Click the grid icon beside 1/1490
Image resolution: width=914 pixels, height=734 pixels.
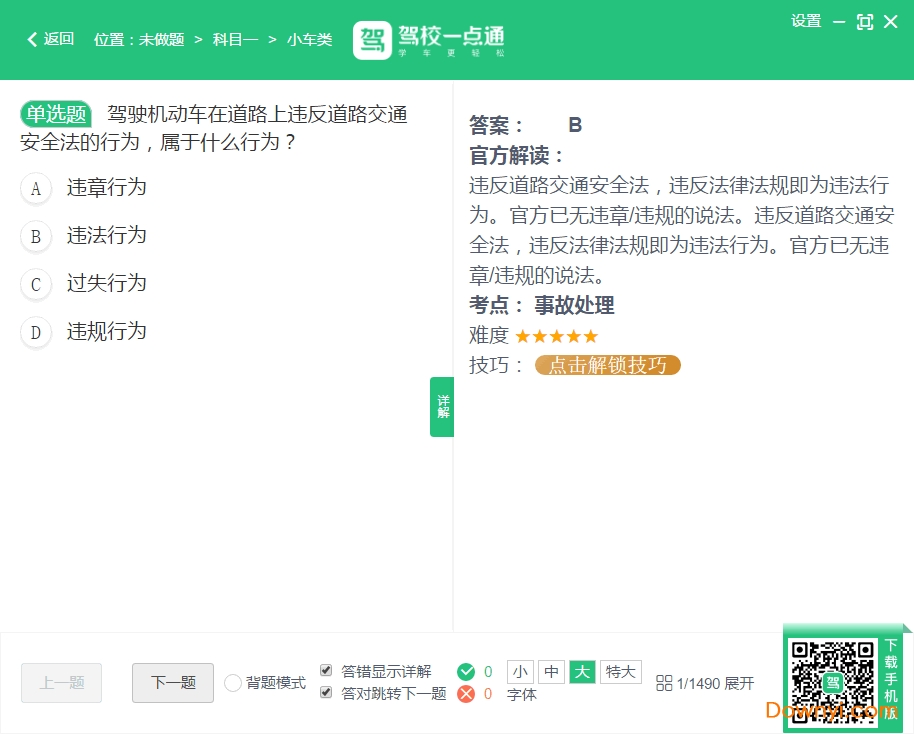666,683
